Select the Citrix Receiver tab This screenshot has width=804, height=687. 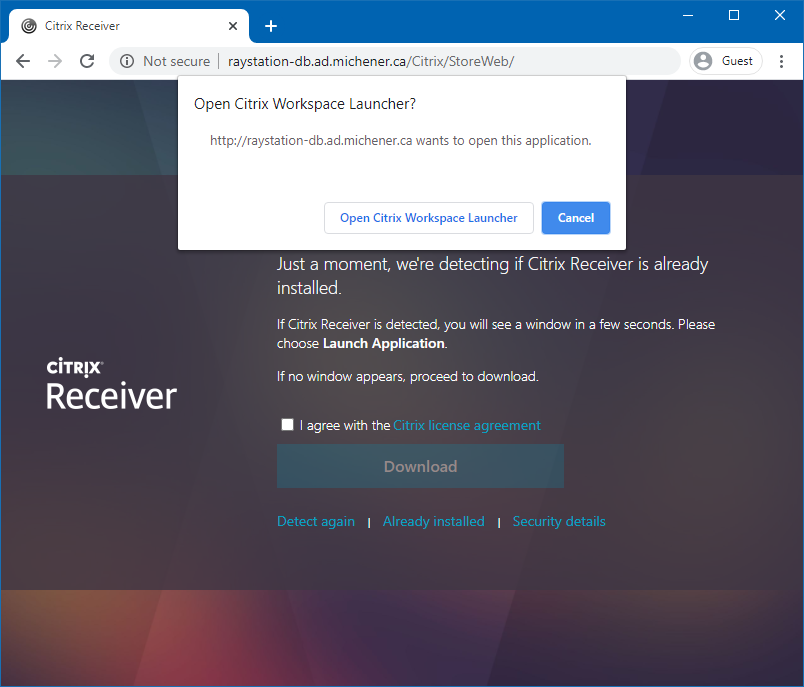tap(129, 26)
